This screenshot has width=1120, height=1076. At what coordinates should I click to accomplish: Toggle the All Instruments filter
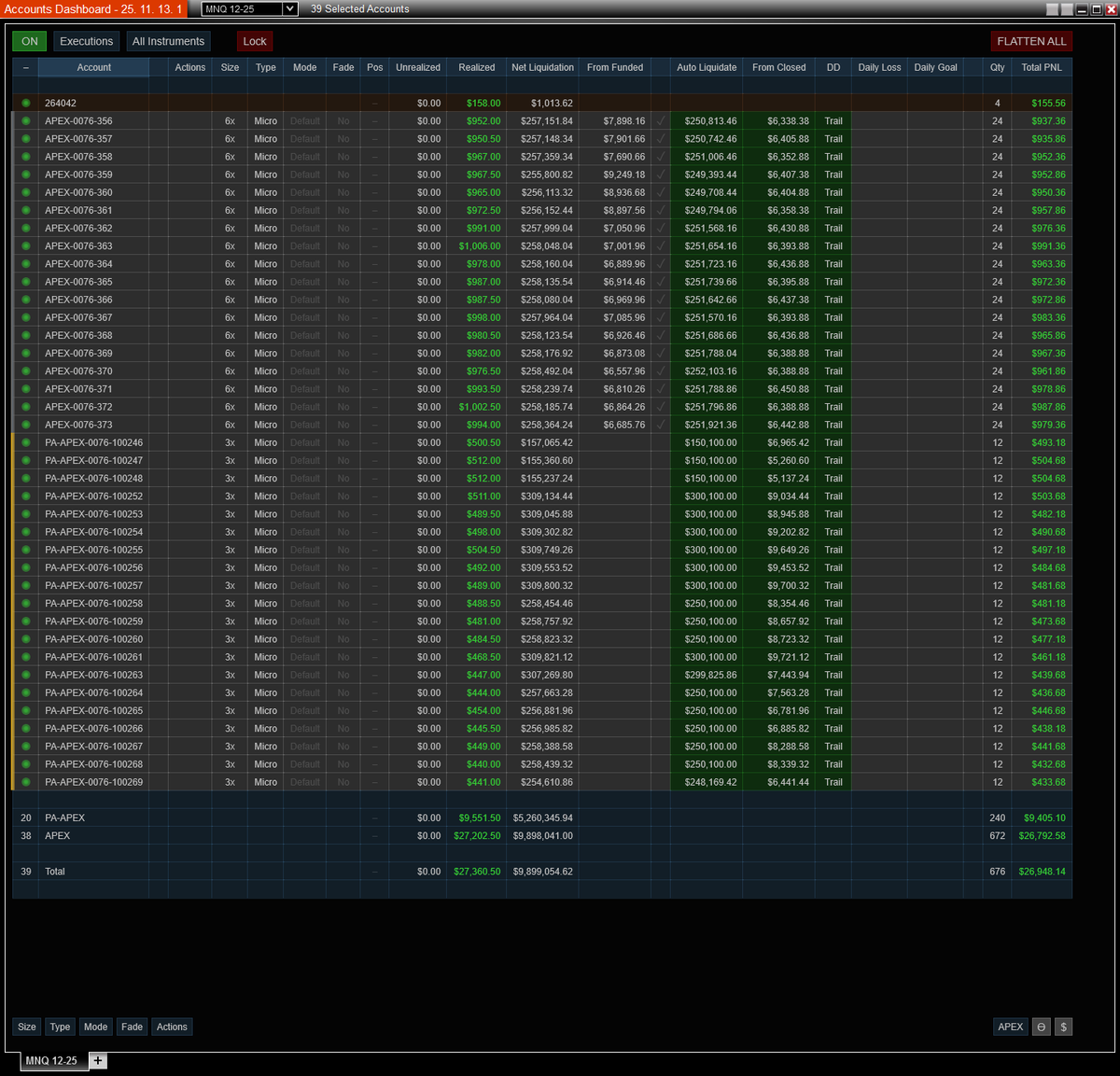point(168,41)
